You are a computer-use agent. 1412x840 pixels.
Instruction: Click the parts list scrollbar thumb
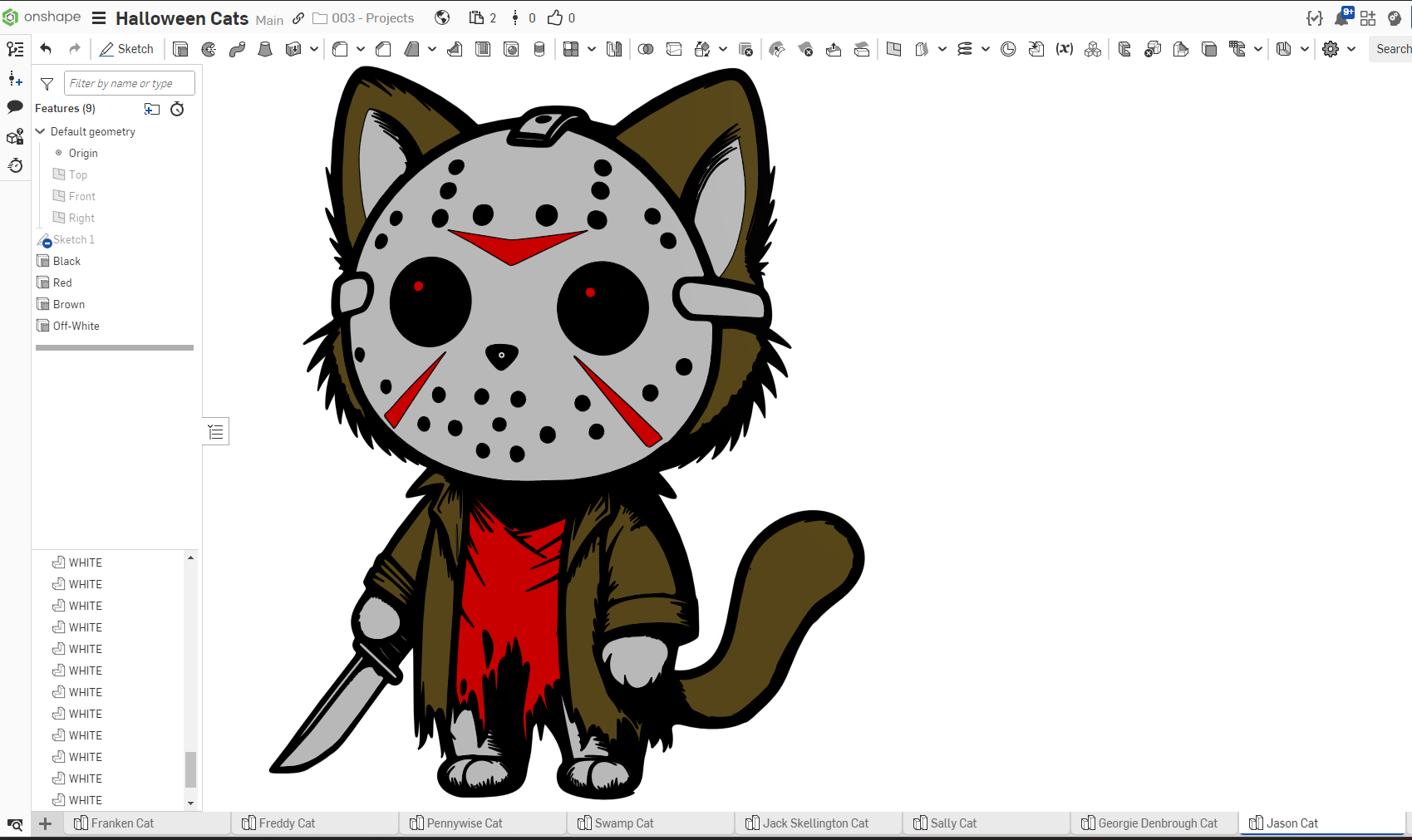click(190, 769)
